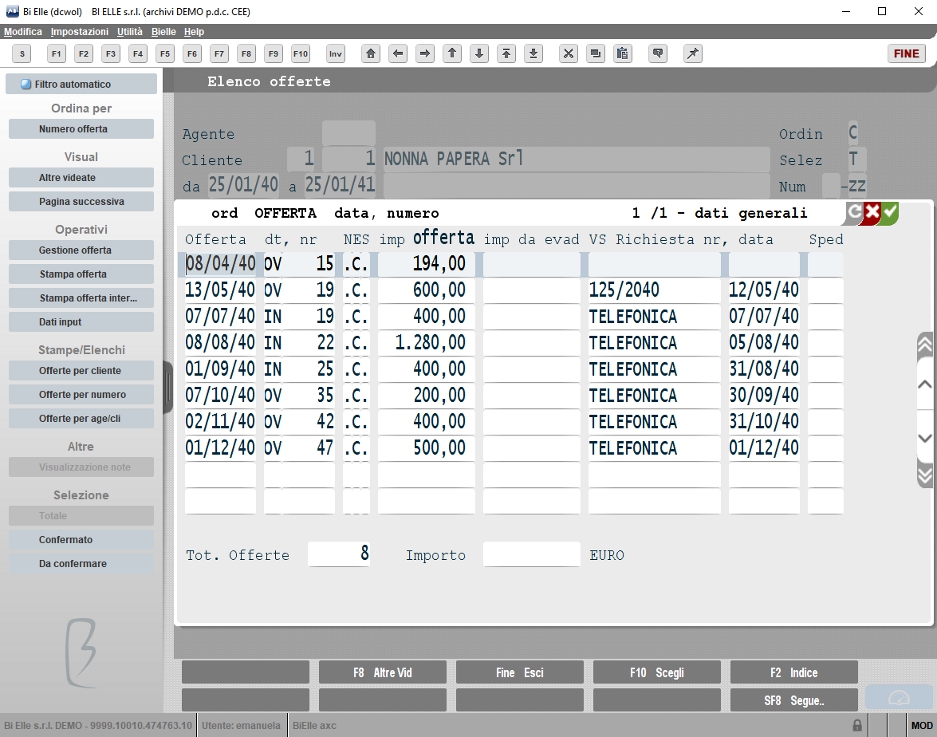
Task: Click Offerte per cliente button
Action: tap(81, 371)
